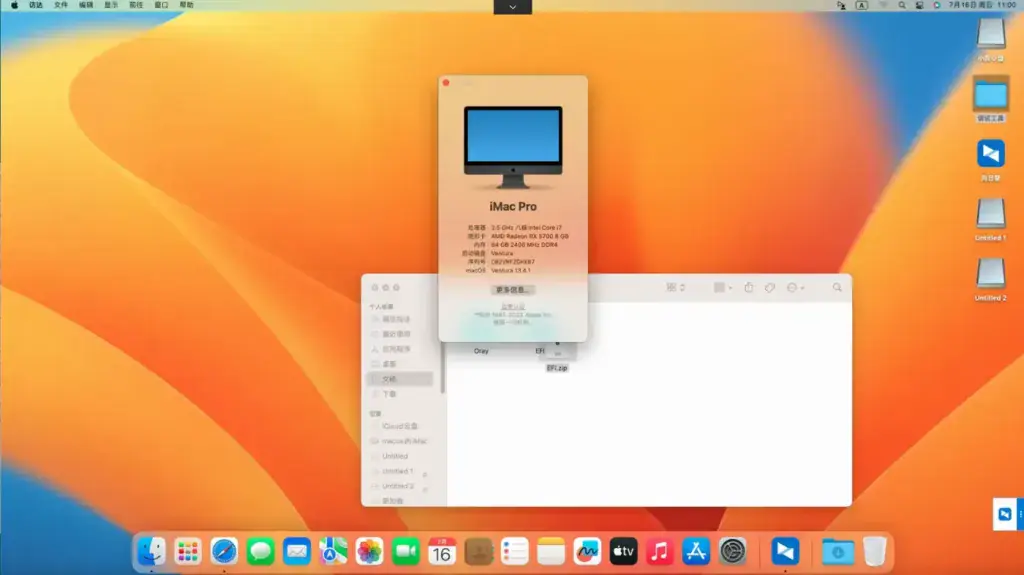This screenshot has height=575, width=1024.
Task: Open Maps from the Dock
Action: coord(333,551)
